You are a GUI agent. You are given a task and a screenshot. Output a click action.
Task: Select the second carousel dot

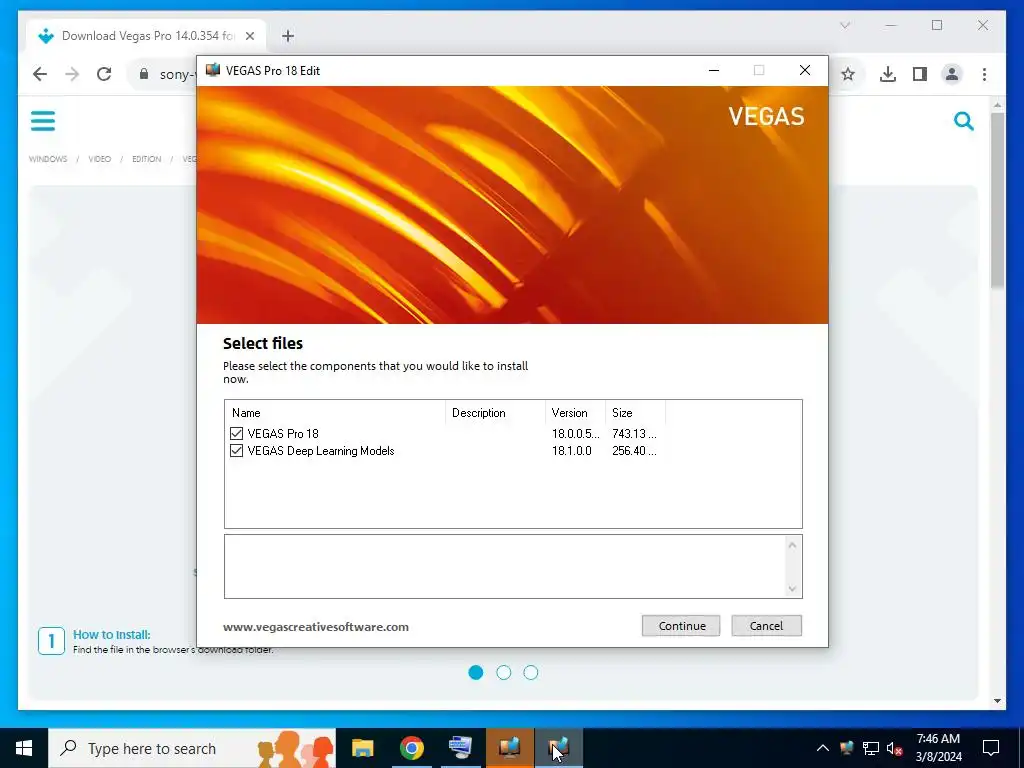[504, 673]
